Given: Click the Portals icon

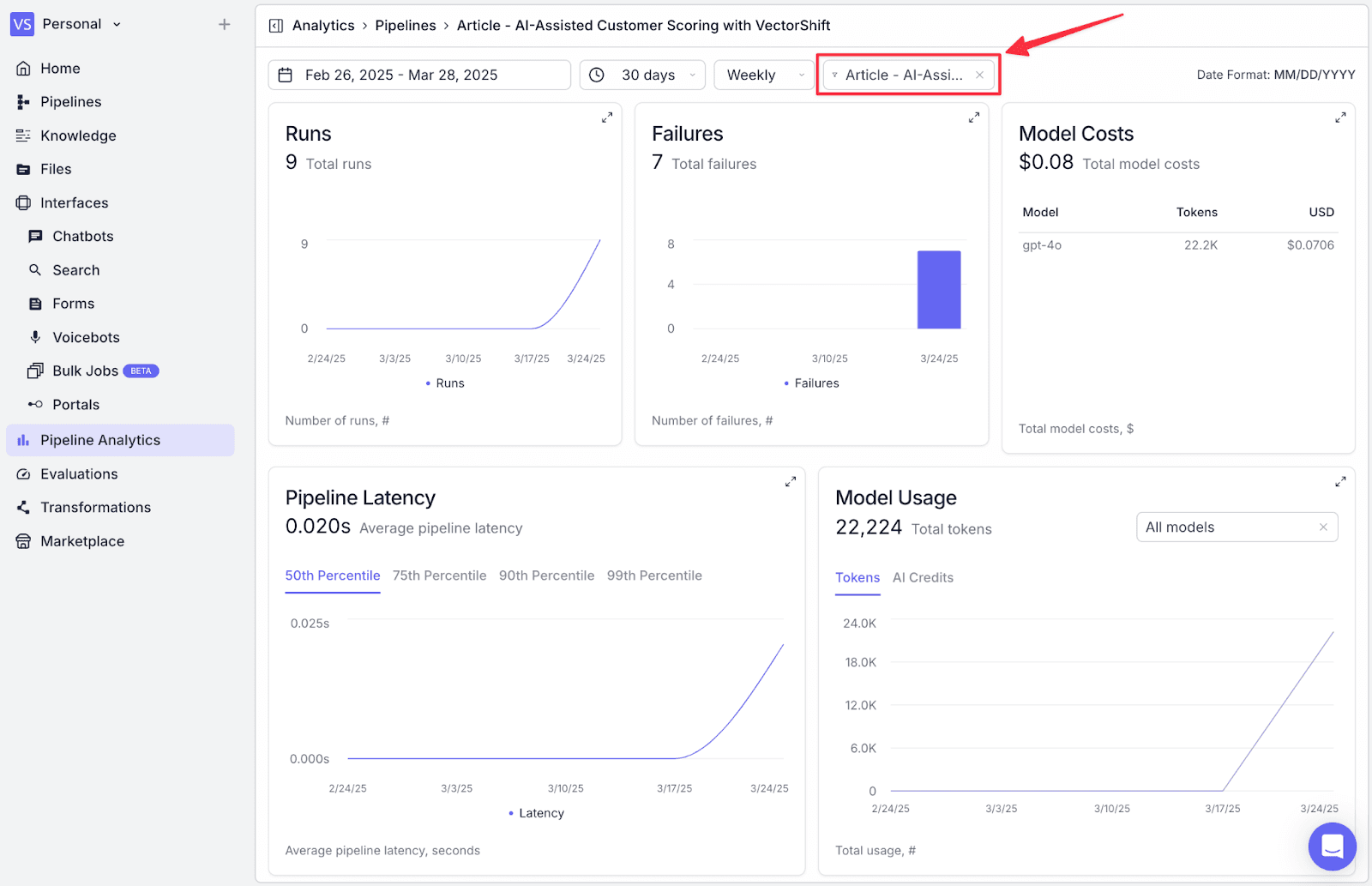Looking at the screenshot, I should (35, 405).
